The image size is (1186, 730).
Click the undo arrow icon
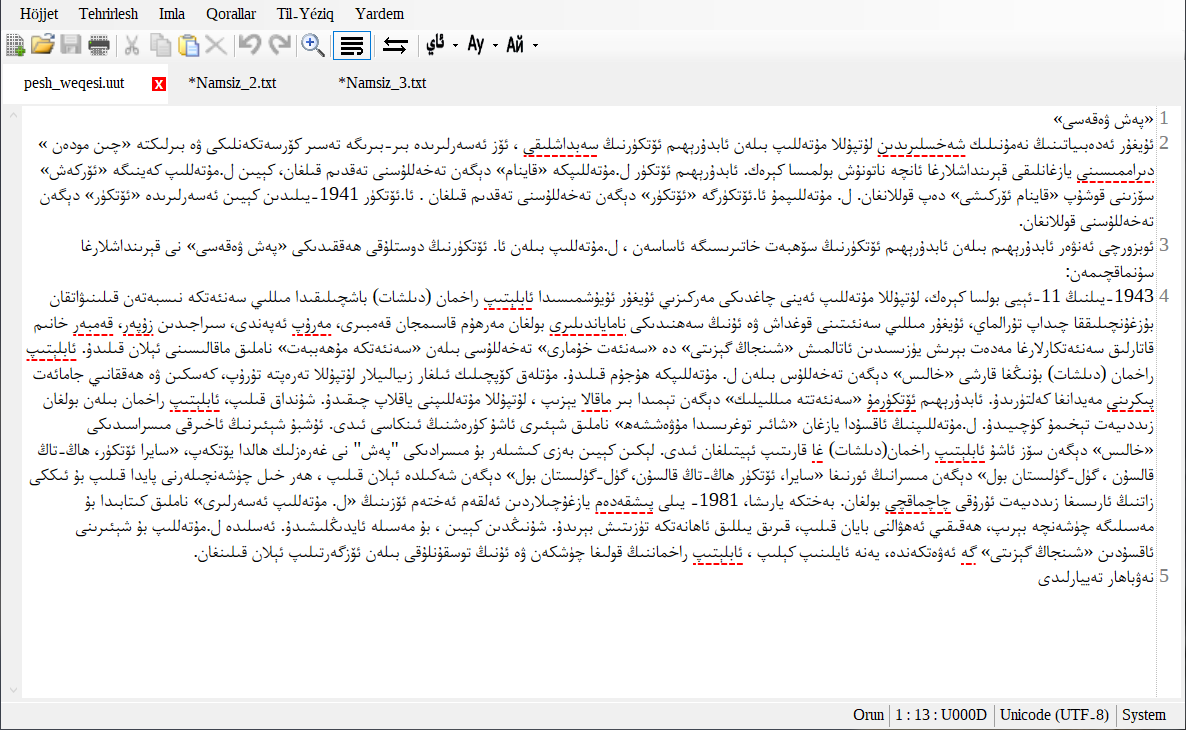tap(250, 45)
